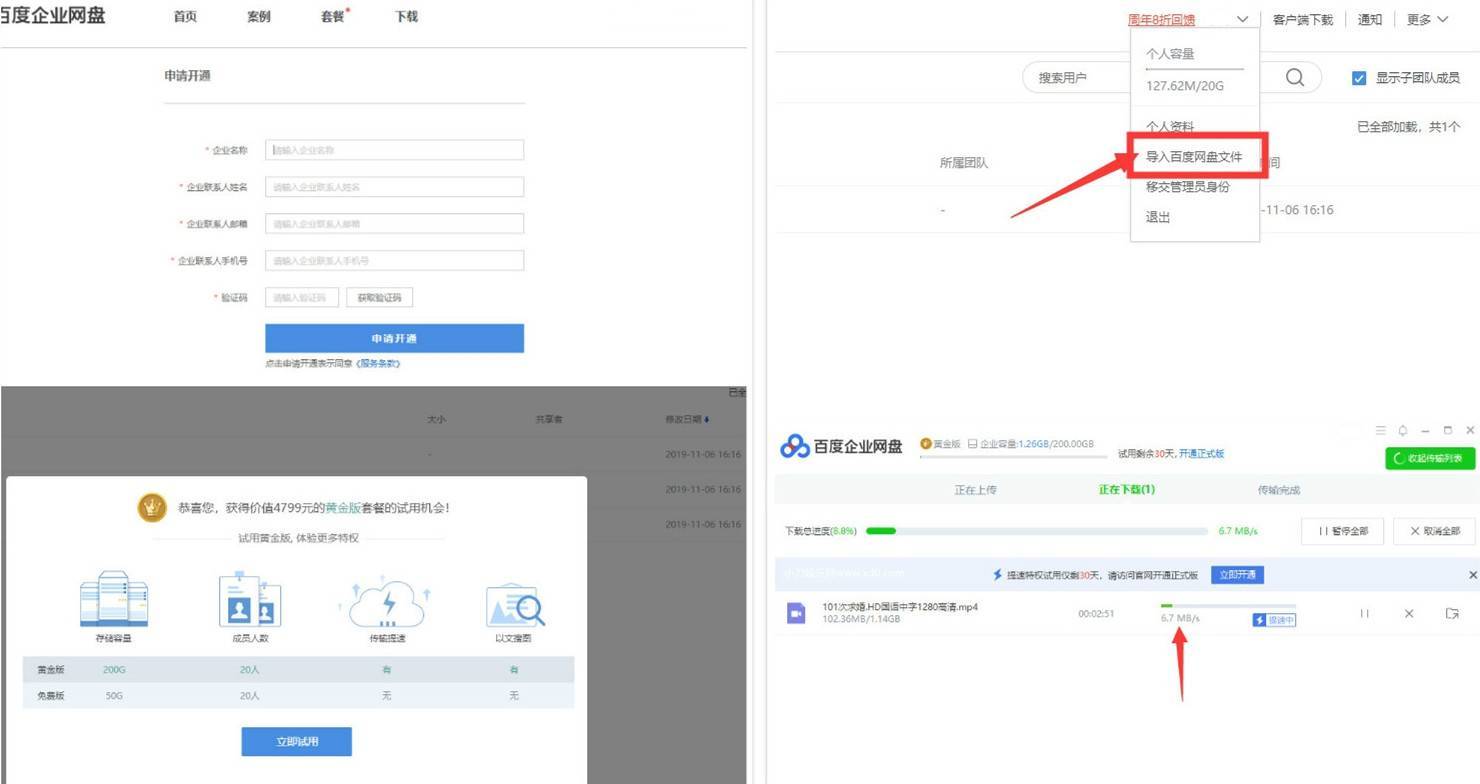Image resolution: width=1480 pixels, height=784 pixels.
Task: Click 客户端下载 link
Action: tap(1302, 19)
